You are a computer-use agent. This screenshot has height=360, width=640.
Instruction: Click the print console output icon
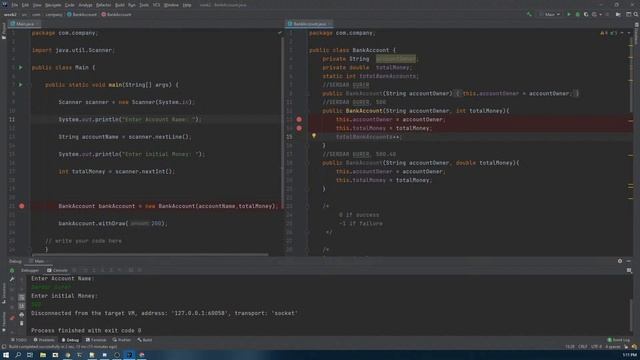(x=22, y=315)
